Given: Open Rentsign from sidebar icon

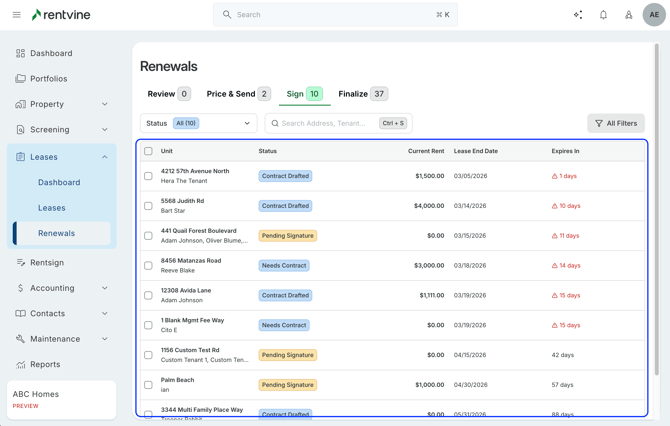Looking at the screenshot, I should [20, 263].
